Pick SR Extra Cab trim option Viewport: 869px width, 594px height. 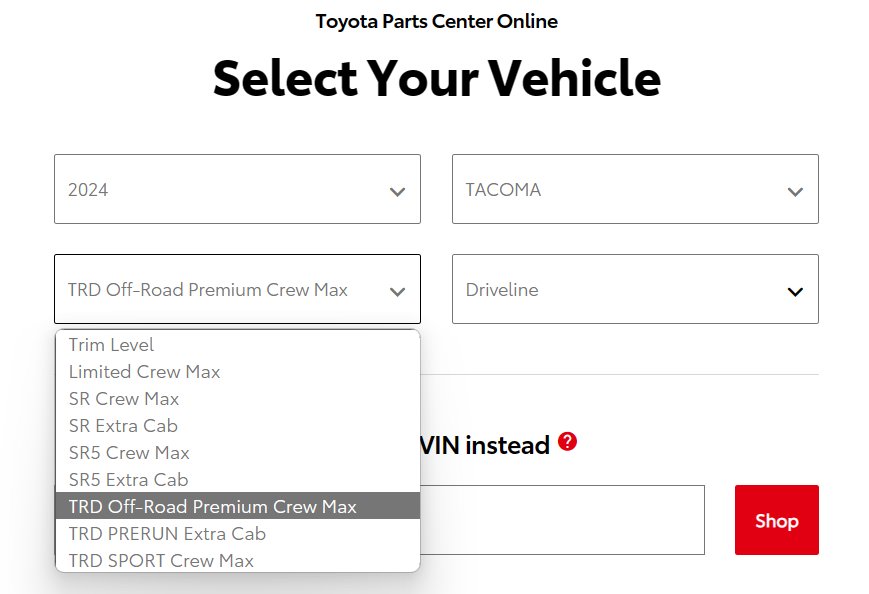point(238,426)
